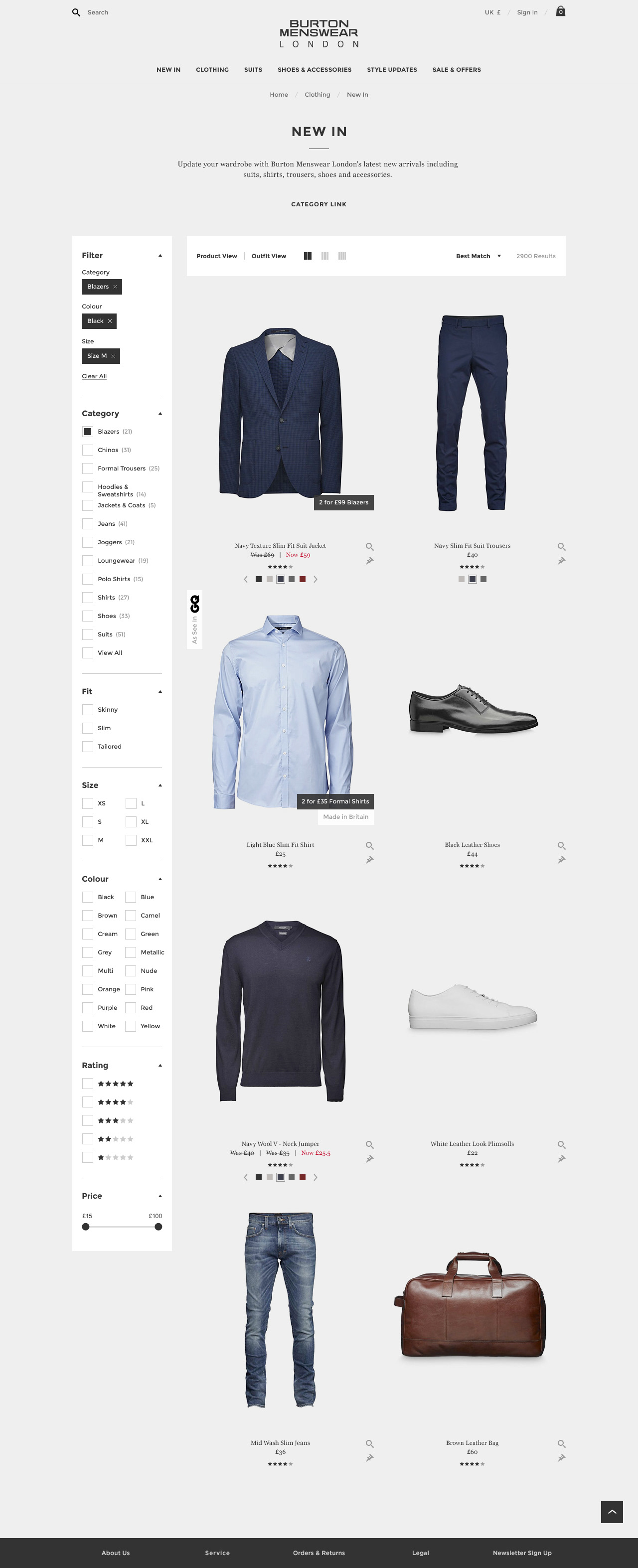The height and width of the screenshot is (1568, 638).
Task: Collapse the Price filter section
Action: 160,1196
